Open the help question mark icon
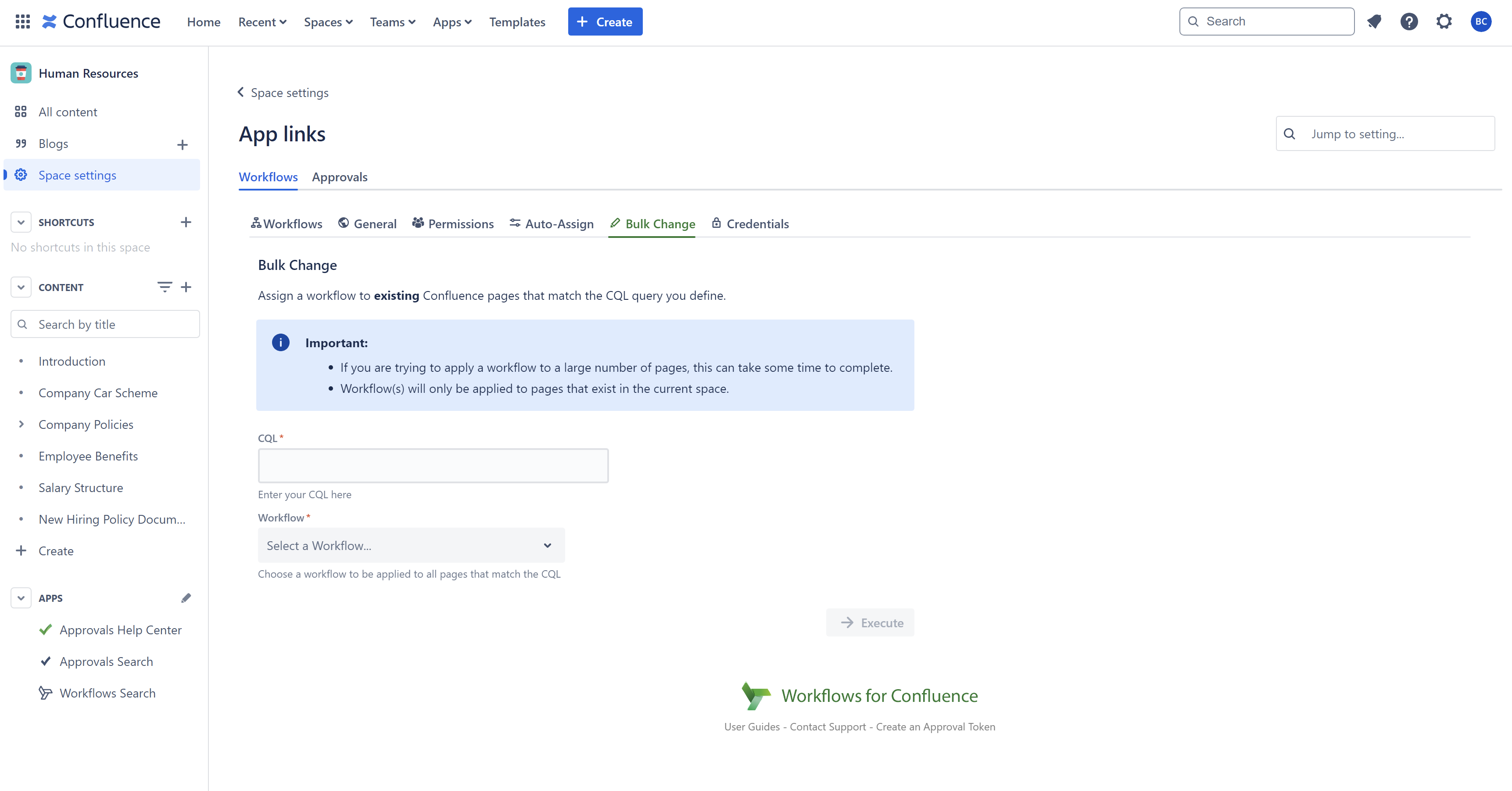Screen dimensions: 1512x791 (1409, 22)
